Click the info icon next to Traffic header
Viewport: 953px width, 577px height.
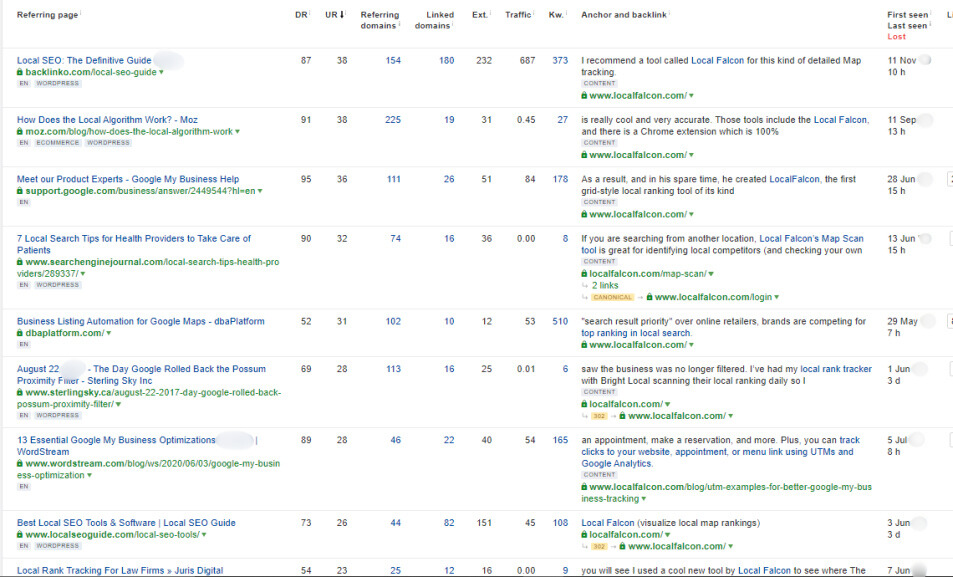tap(536, 13)
